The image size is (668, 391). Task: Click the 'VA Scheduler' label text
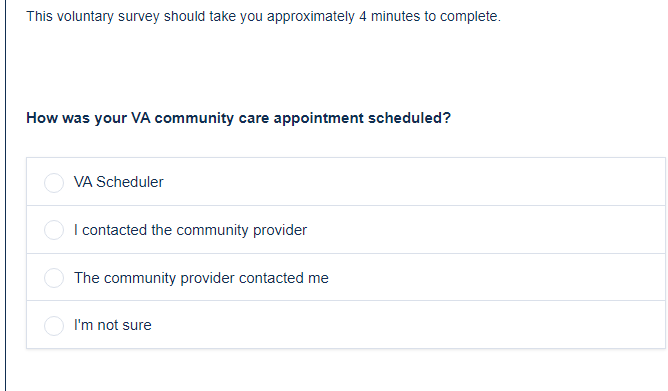(x=118, y=182)
